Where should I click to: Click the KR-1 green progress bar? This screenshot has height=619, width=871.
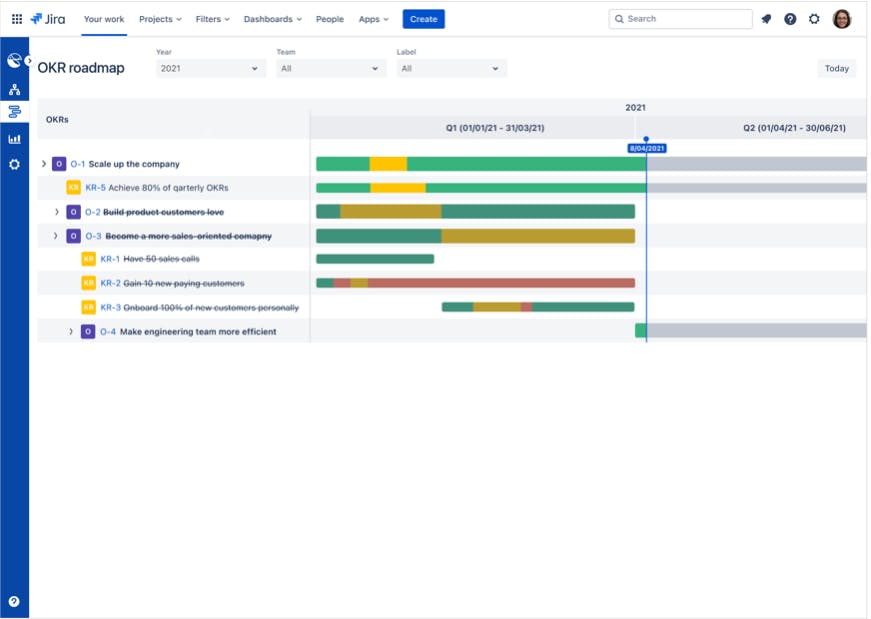[x=375, y=259]
